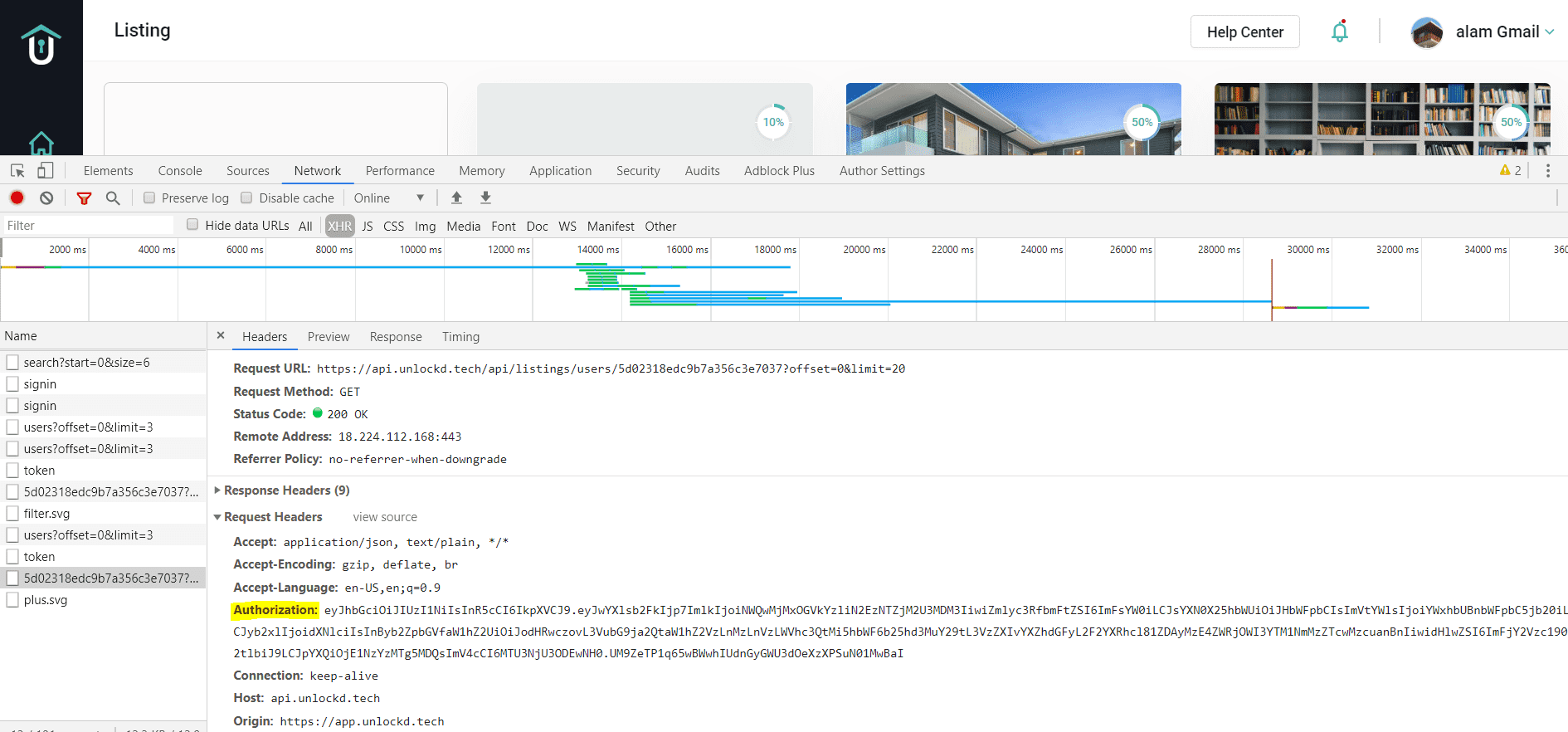Click the red record network log icon
Screen dimensions: 1568x732
coord(17,198)
